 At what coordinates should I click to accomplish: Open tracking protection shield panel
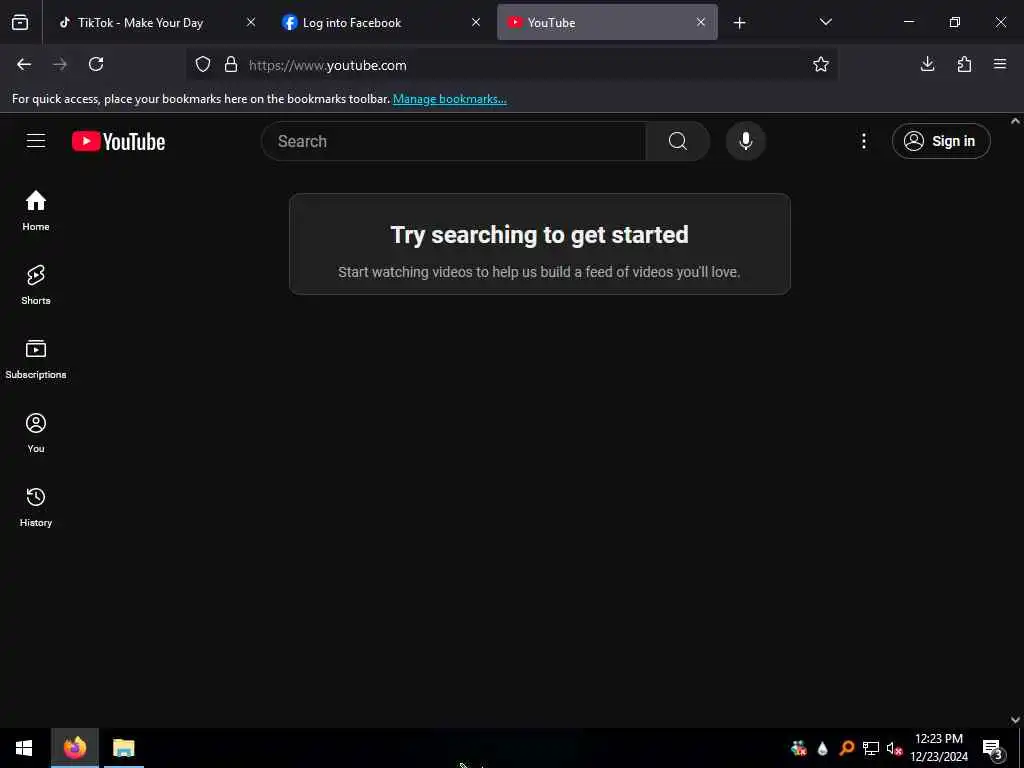click(203, 65)
